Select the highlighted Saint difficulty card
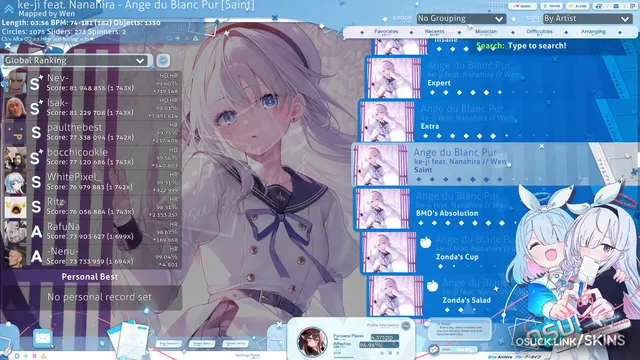This screenshot has height=360, width=640. [x=495, y=164]
